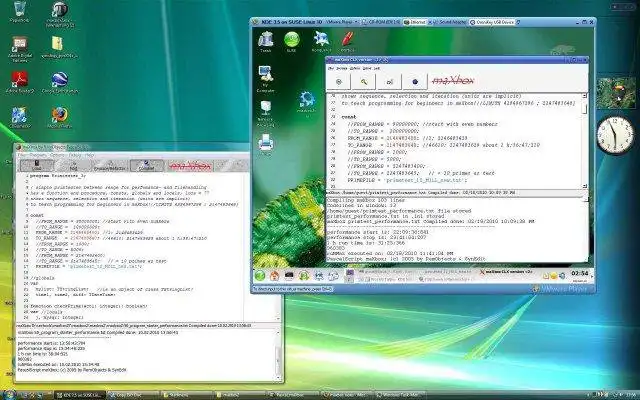Toggle the Ethernet device in VMware toolbar

[x=415, y=22]
